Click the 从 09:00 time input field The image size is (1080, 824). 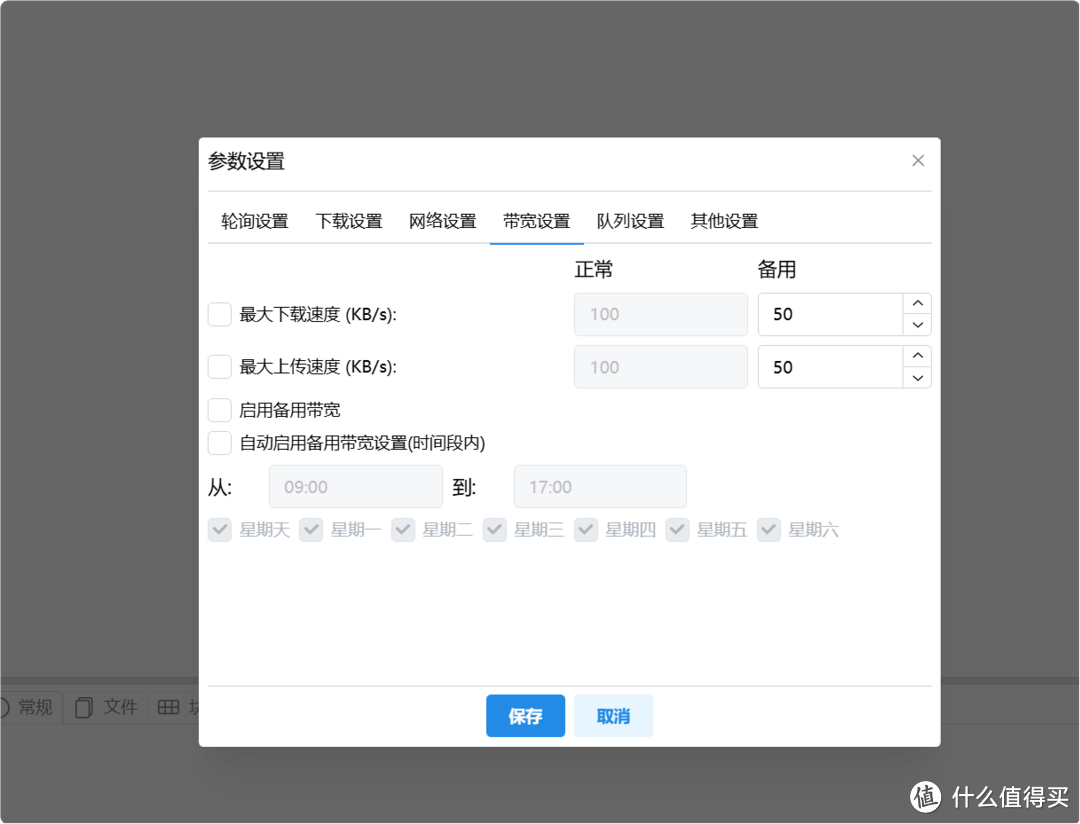[355, 486]
